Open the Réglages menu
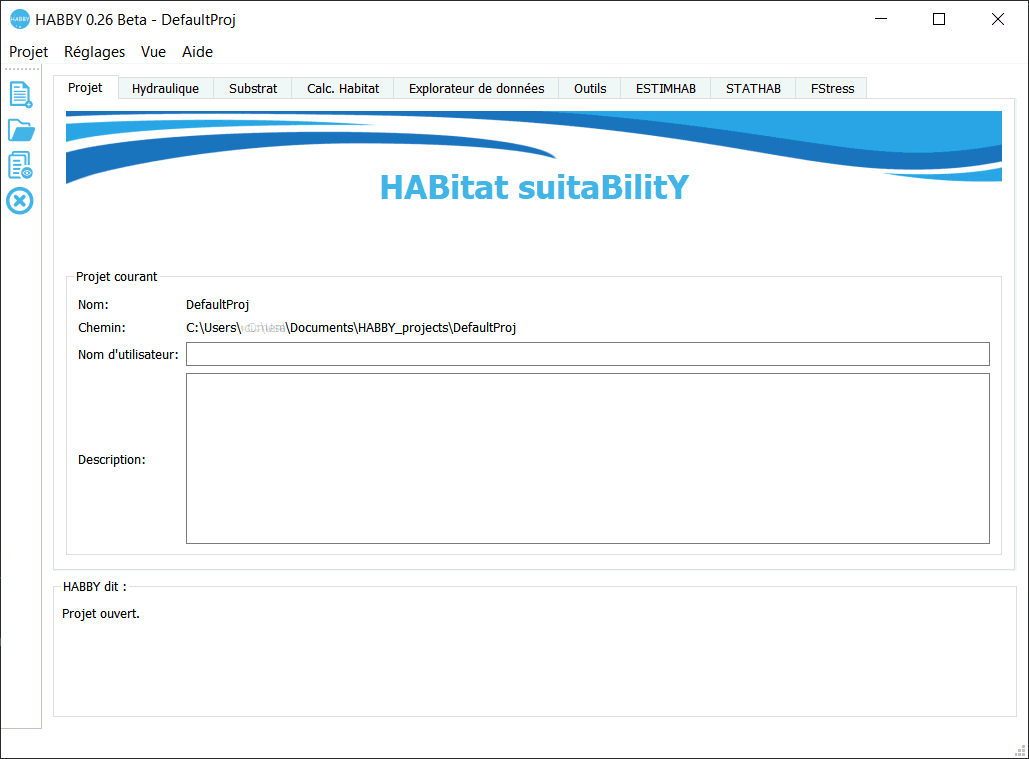Image resolution: width=1029 pixels, height=759 pixels. coord(94,52)
